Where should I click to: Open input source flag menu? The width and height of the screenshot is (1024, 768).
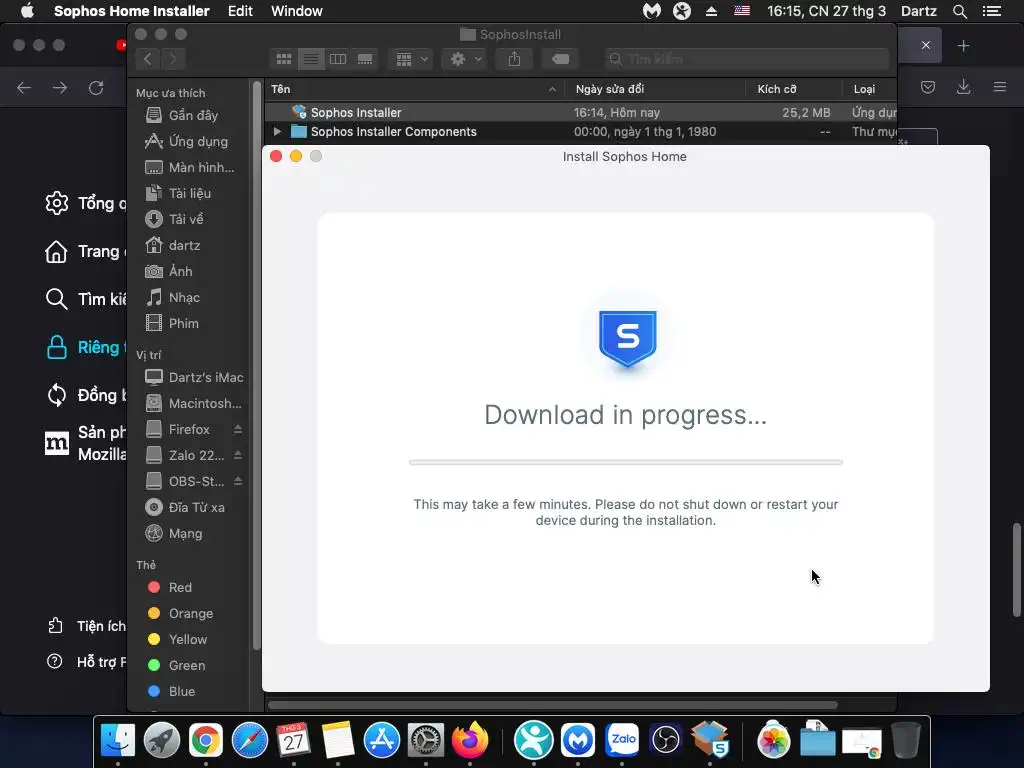point(742,11)
